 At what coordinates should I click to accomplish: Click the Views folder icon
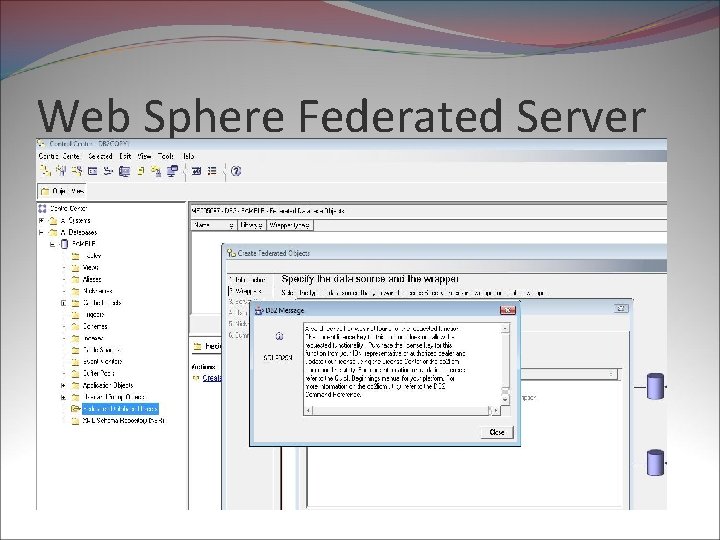point(75,268)
